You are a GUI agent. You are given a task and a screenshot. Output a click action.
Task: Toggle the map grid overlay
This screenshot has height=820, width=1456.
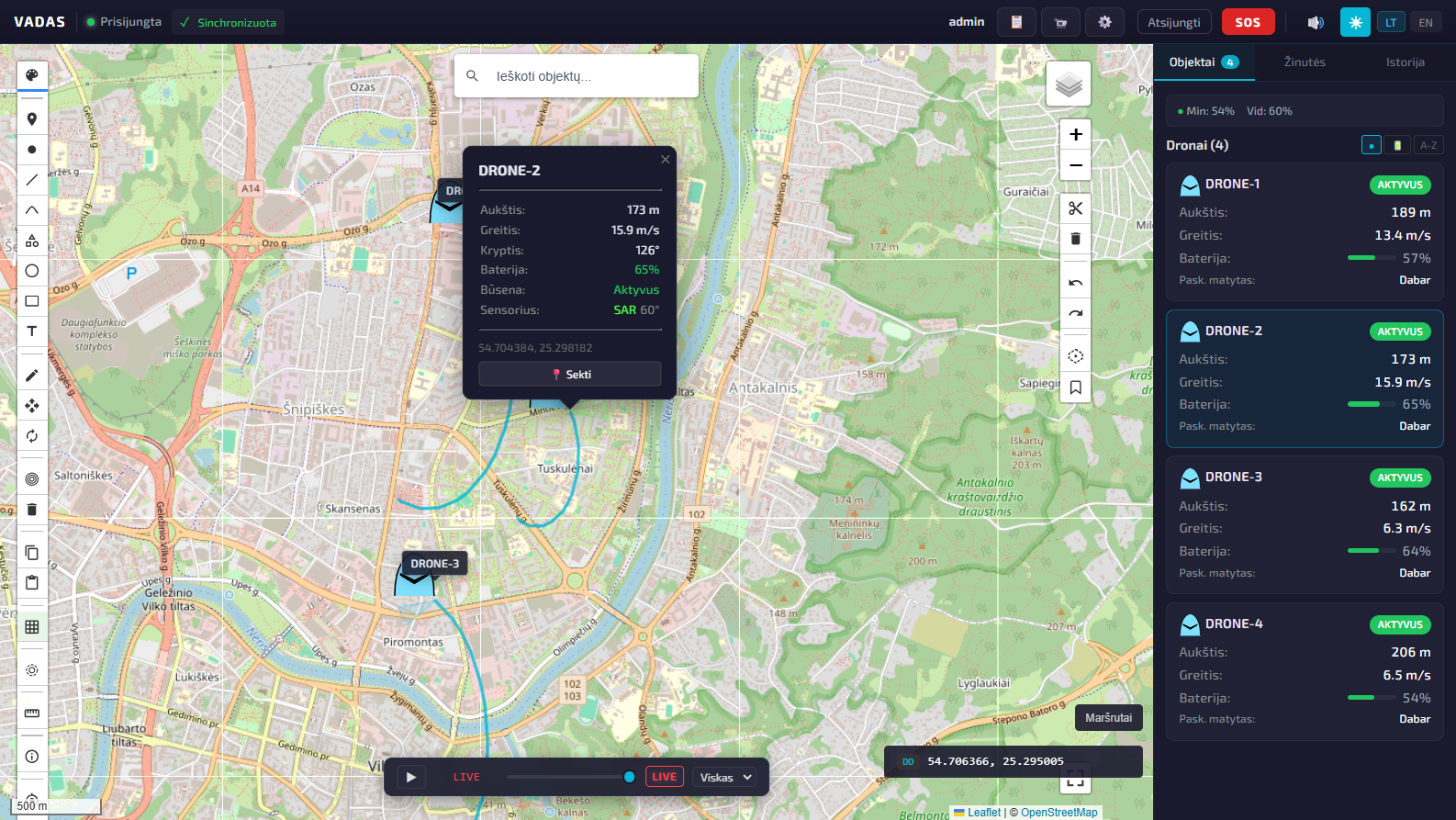[x=32, y=627]
